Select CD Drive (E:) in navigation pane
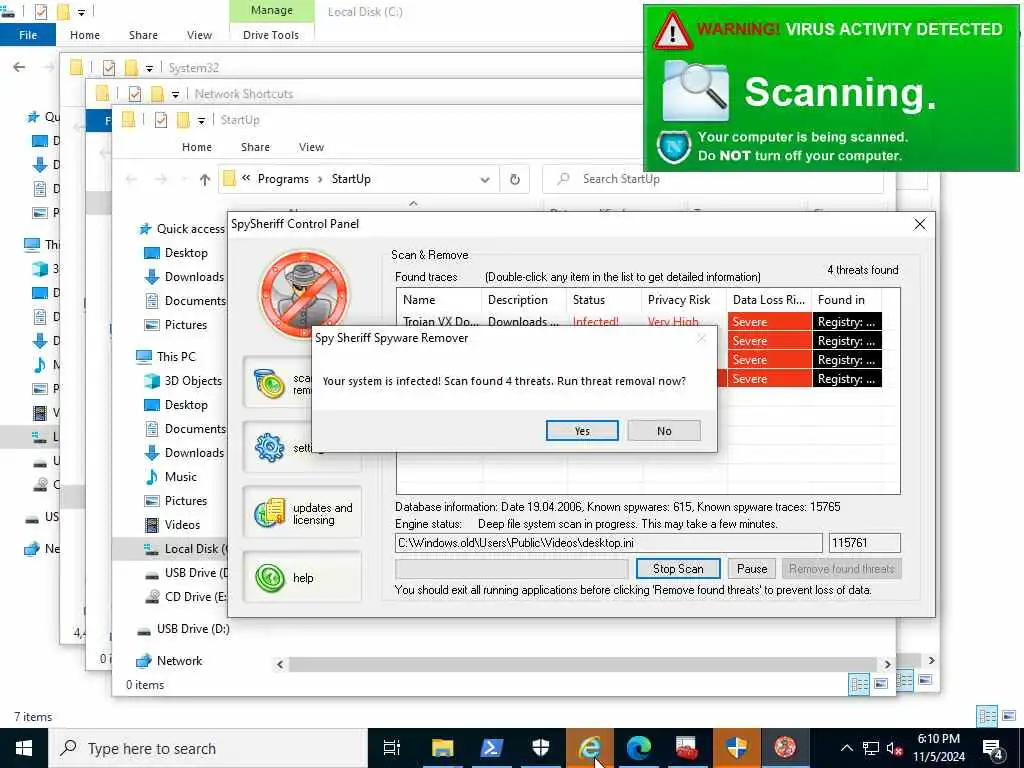 point(186,596)
